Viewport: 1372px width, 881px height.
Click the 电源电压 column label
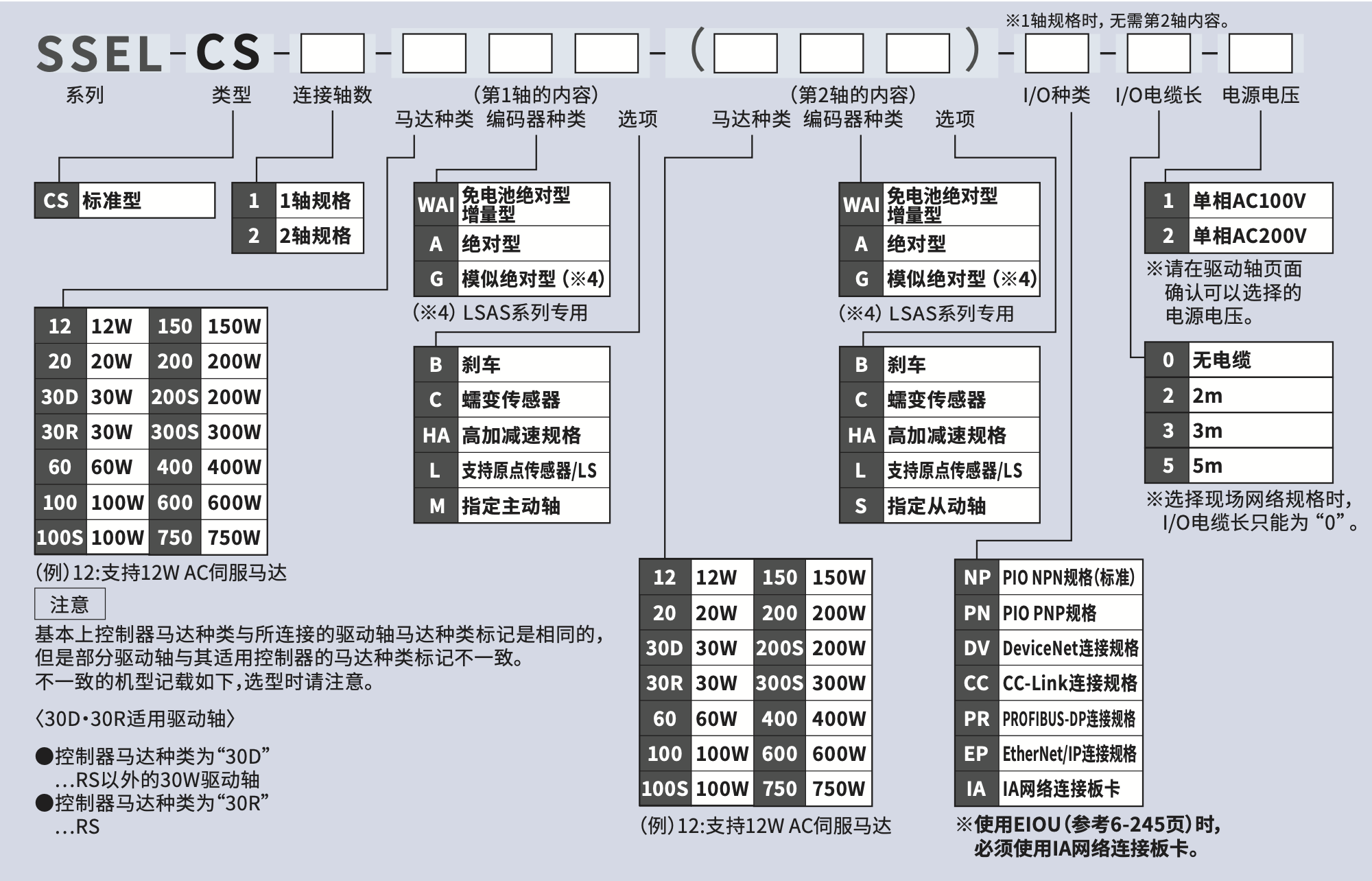click(1261, 95)
